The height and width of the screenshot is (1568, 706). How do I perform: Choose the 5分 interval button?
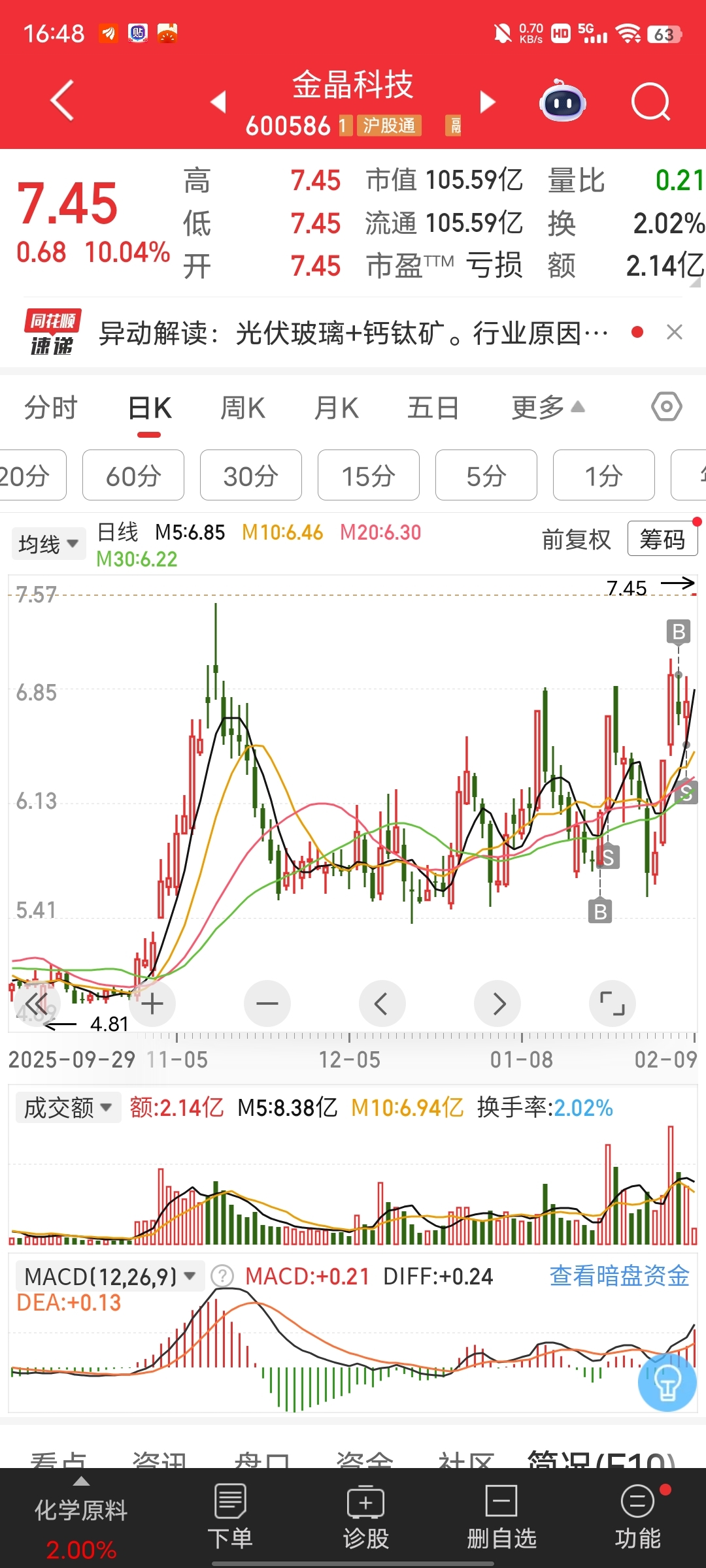486,475
